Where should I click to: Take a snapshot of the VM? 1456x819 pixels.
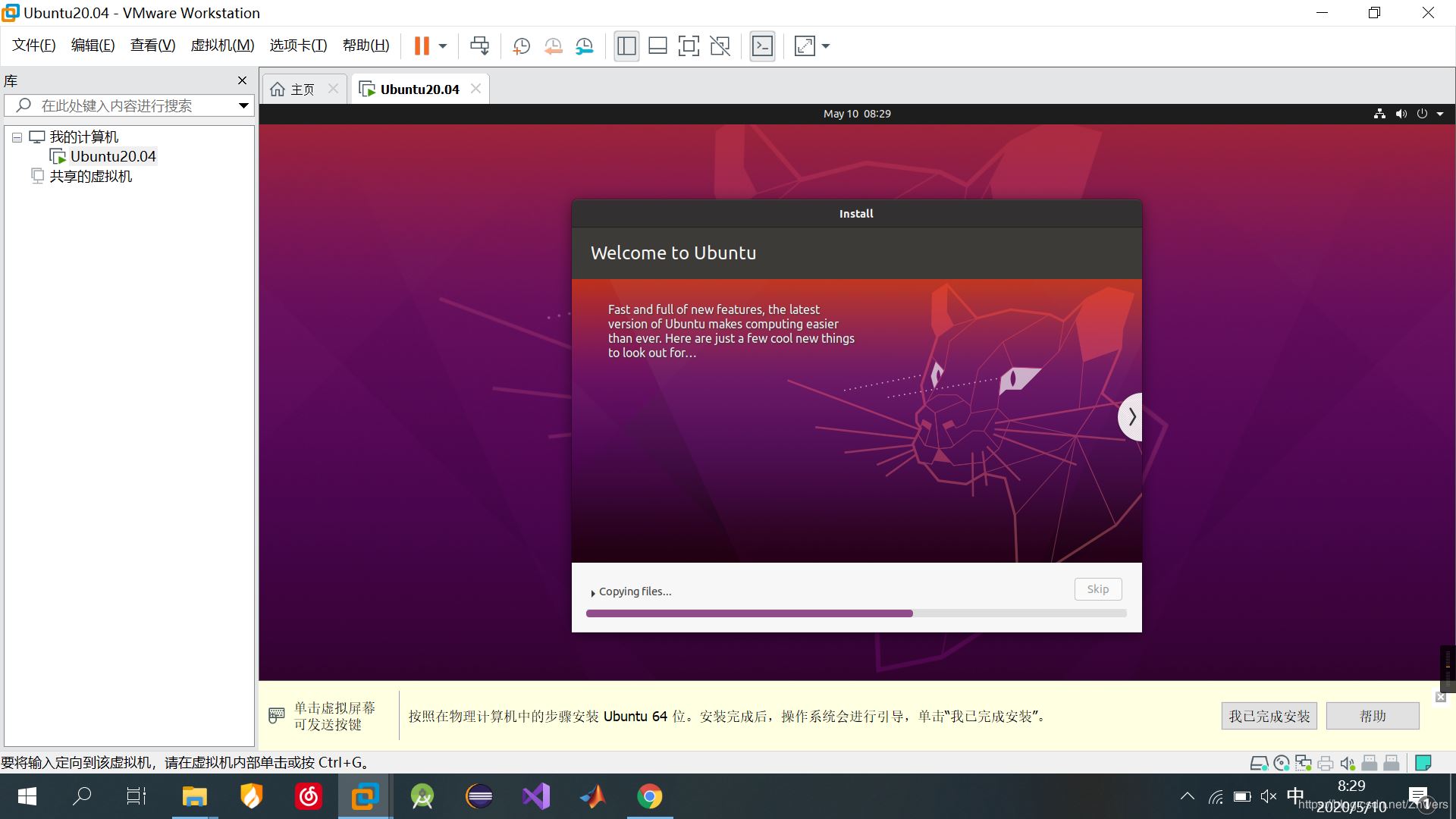(x=521, y=46)
